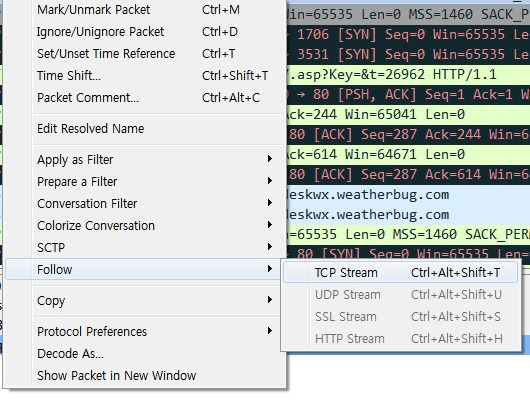Expand the Prepare a Filter submenu
The image size is (530, 403).
pyautogui.click(x=144, y=182)
